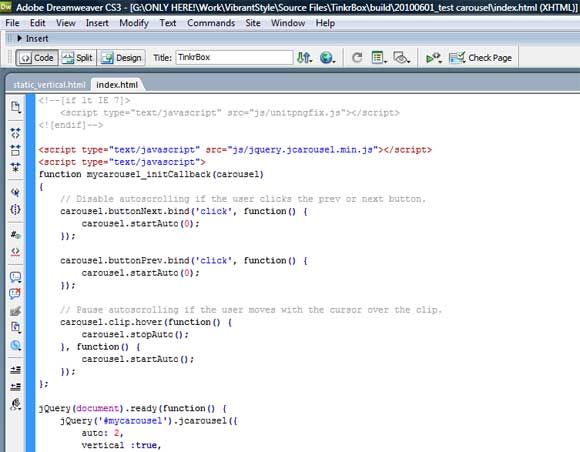The width and height of the screenshot is (580, 452).
Task: Open the Visual Aids eye dropdown
Action: pyautogui.click(x=401, y=58)
